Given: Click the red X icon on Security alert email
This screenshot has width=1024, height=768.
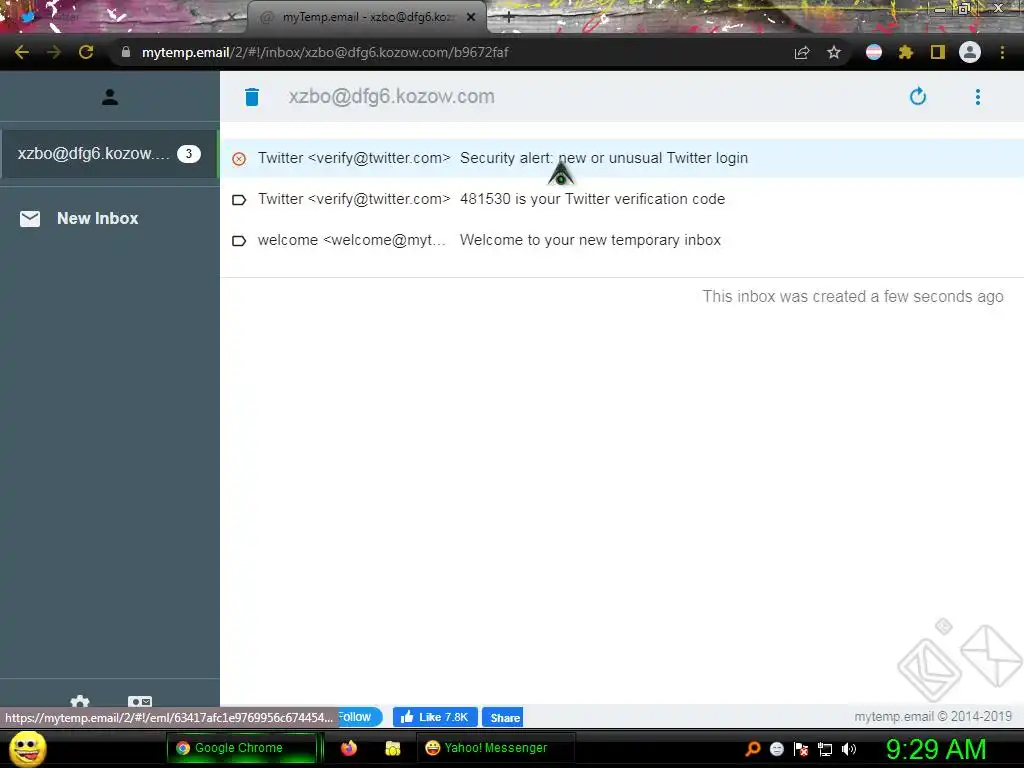Looking at the screenshot, I should 239,159.
